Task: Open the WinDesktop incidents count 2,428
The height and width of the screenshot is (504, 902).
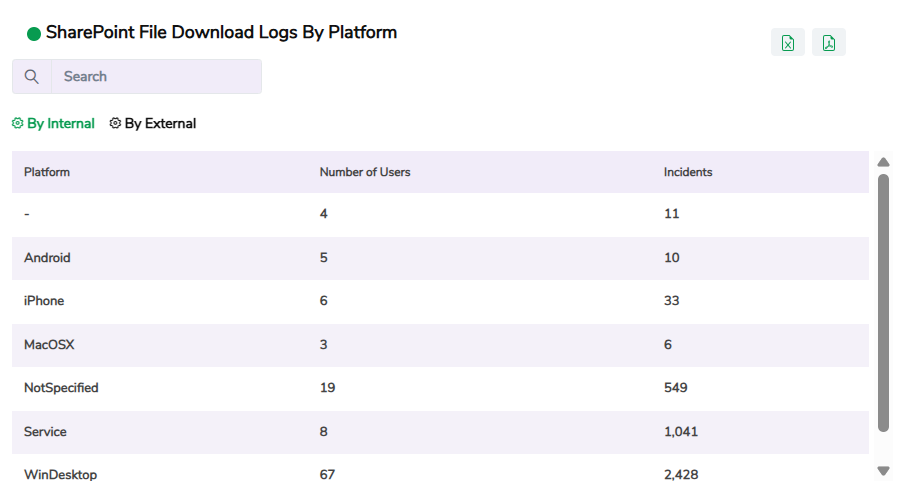Action: (681, 474)
